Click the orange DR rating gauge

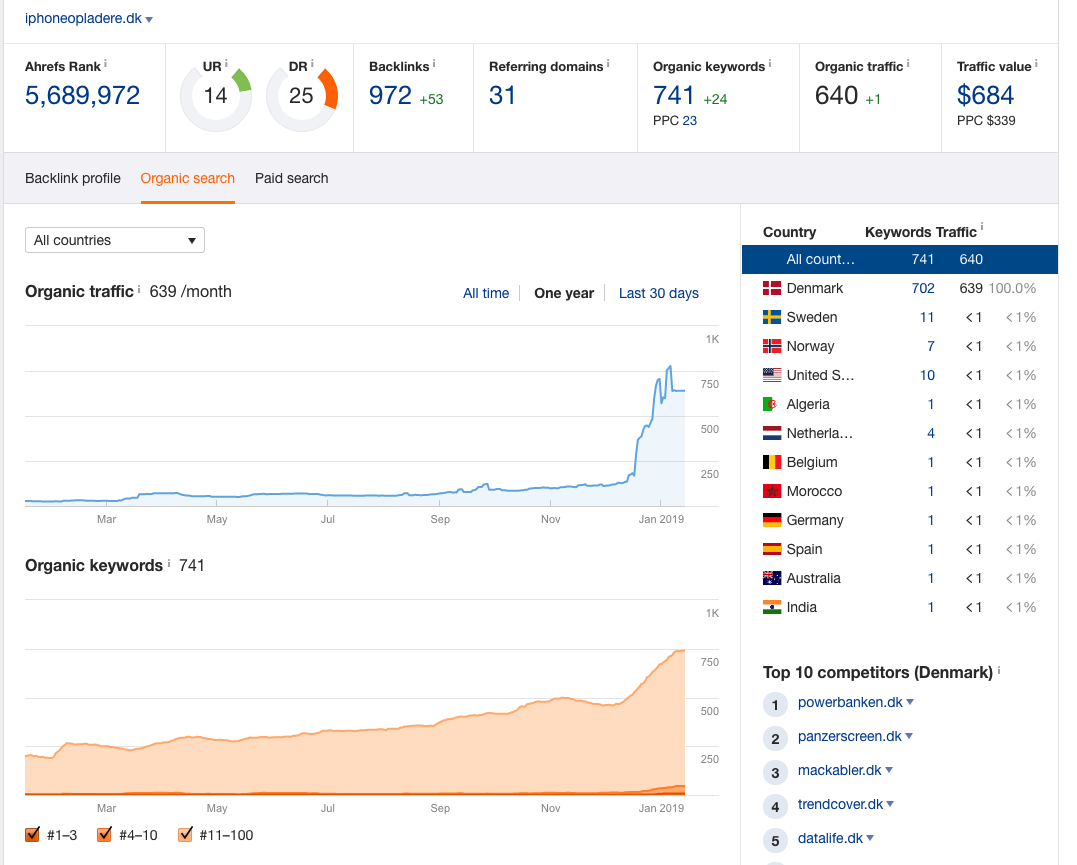302,97
